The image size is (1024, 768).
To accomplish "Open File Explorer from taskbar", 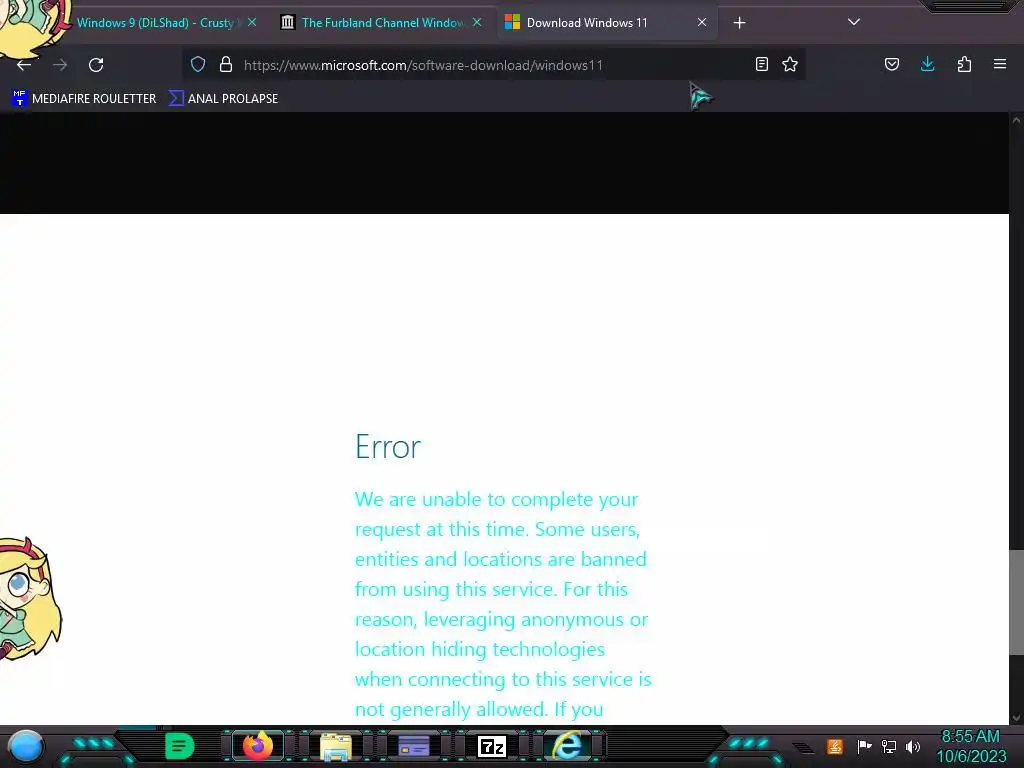I will (336, 746).
